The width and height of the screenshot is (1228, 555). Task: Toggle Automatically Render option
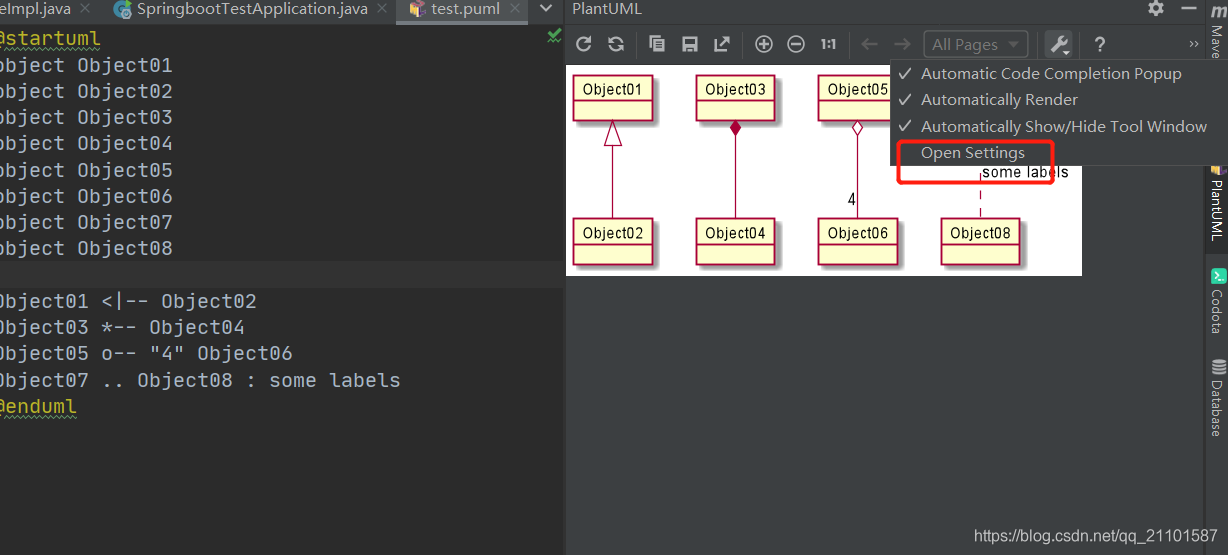tap(1046, 100)
